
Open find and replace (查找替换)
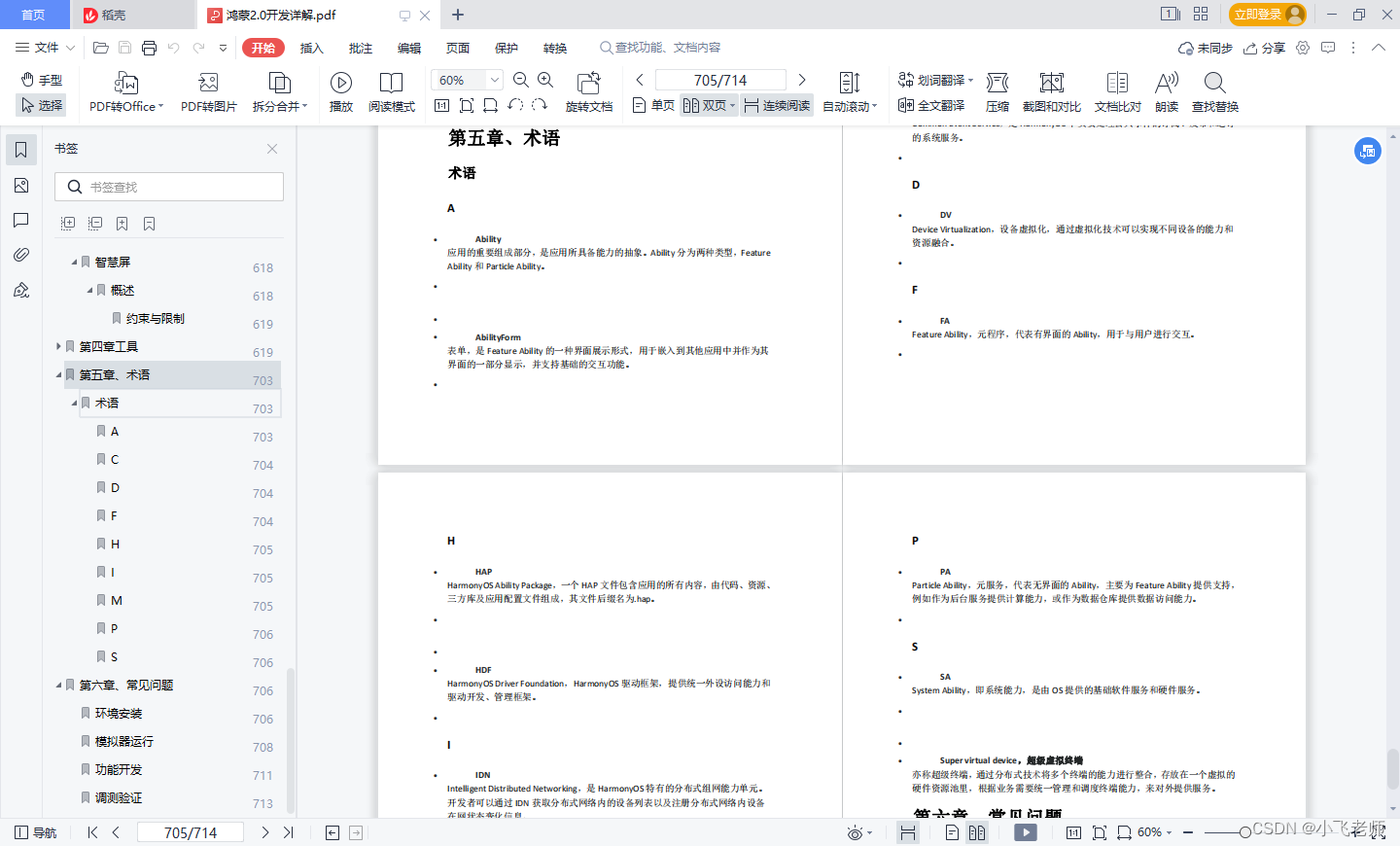click(1215, 92)
